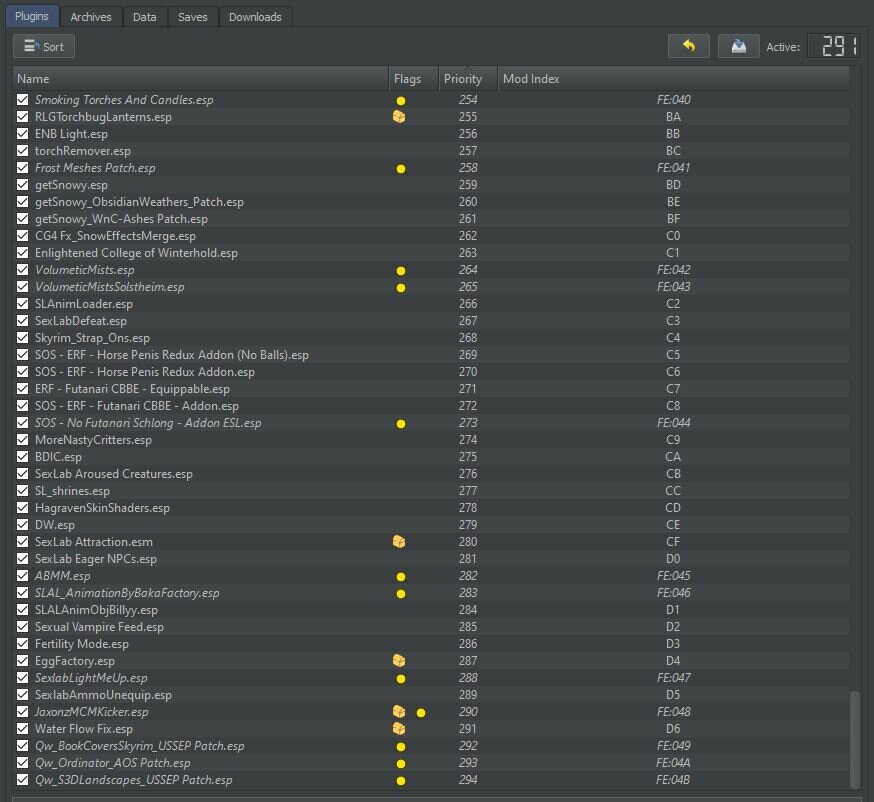This screenshot has height=802, width=874.
Task: Click the restore backup arrow icon button
Action: (688, 46)
